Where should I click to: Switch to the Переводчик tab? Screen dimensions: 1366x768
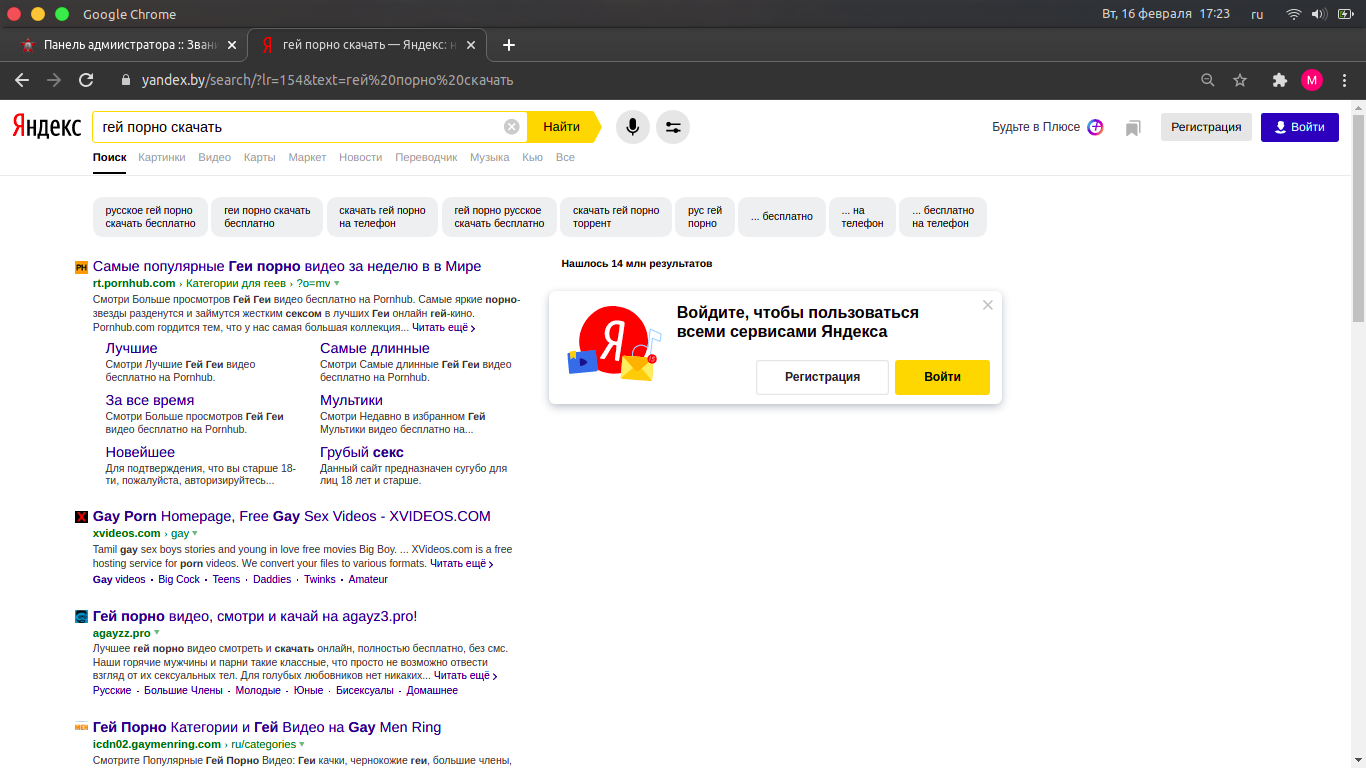(426, 157)
